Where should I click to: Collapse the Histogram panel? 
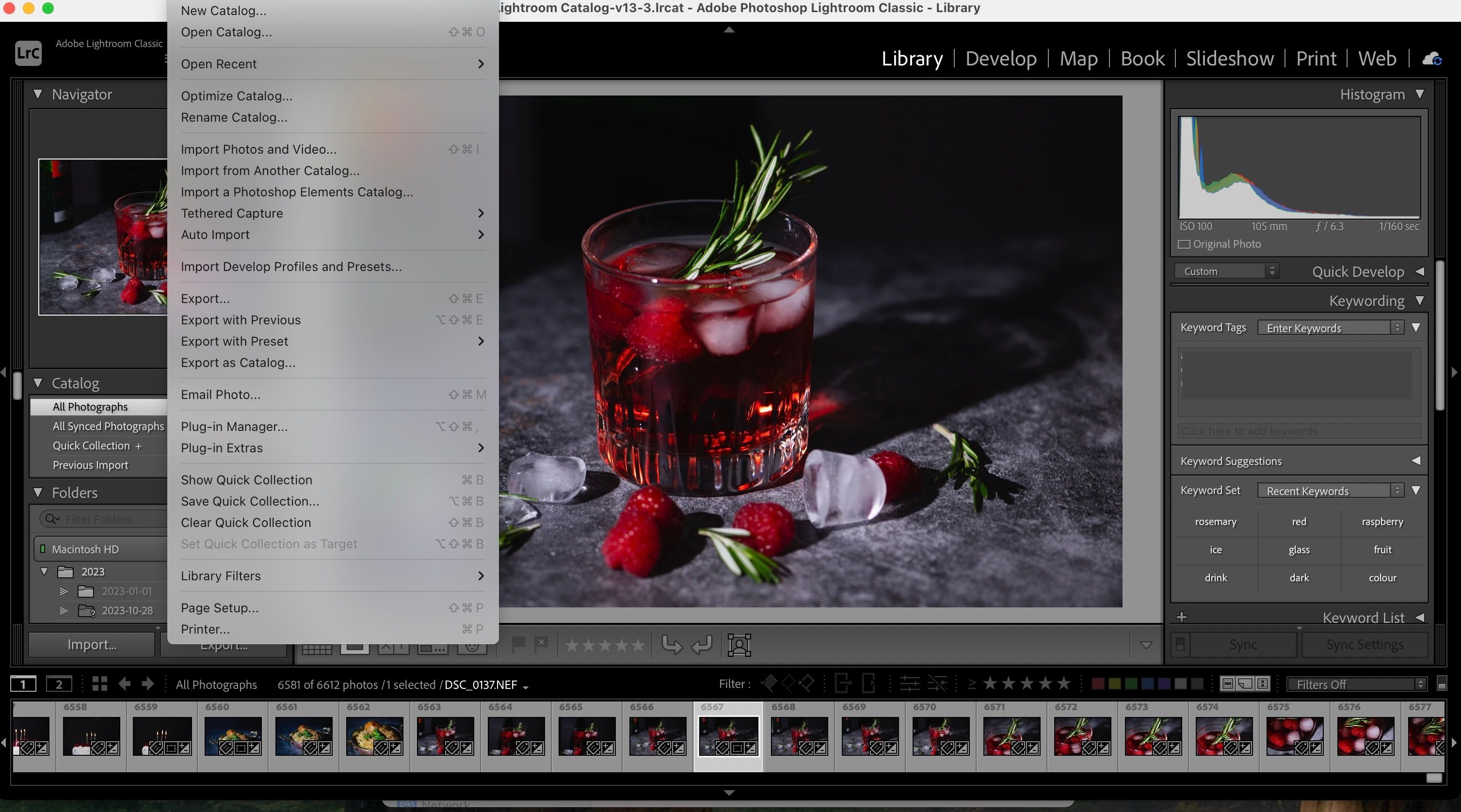point(1420,94)
